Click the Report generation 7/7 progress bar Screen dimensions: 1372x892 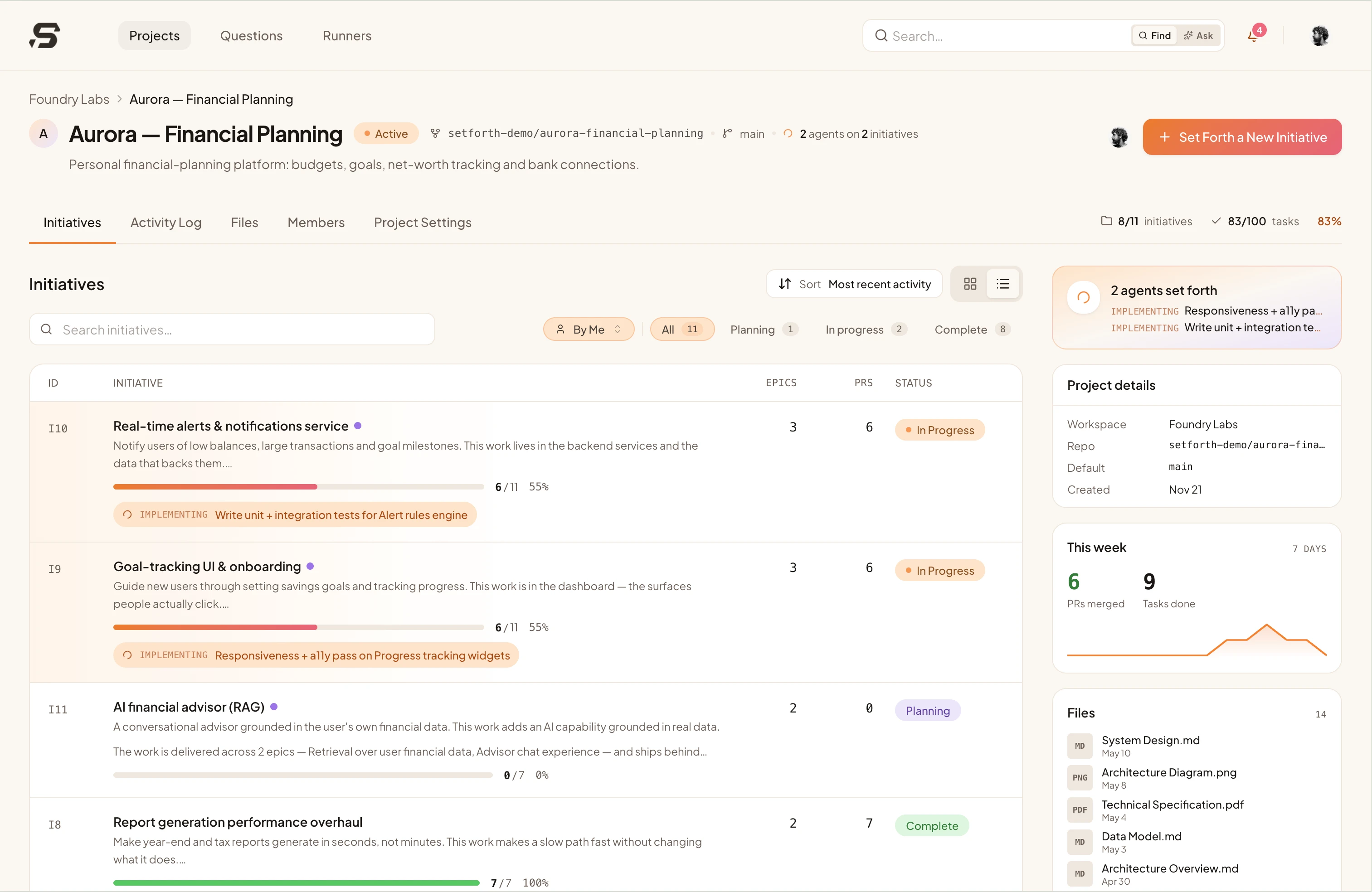tap(297, 883)
